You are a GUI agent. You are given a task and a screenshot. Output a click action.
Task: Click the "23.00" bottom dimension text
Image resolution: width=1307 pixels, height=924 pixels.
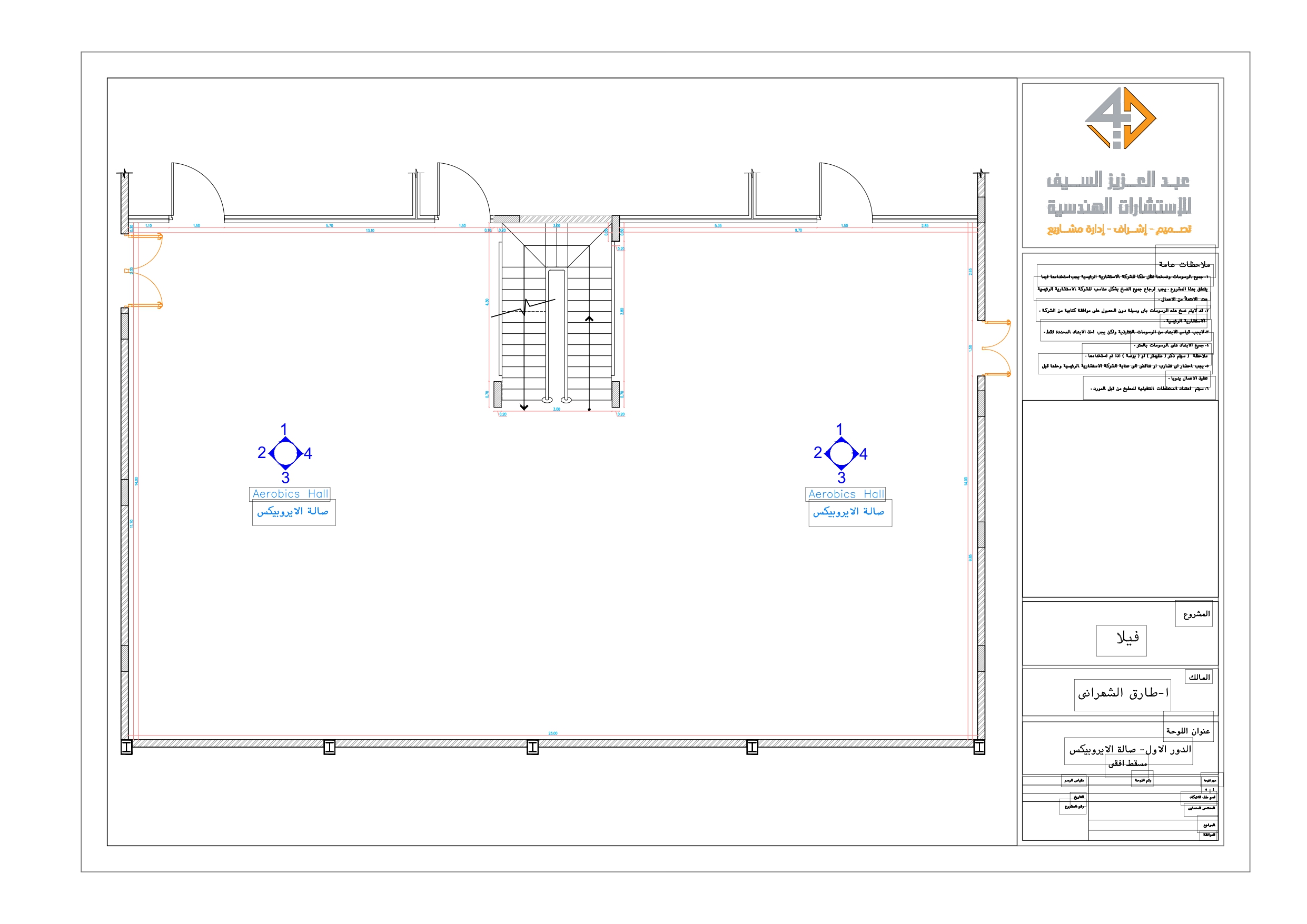(553, 733)
